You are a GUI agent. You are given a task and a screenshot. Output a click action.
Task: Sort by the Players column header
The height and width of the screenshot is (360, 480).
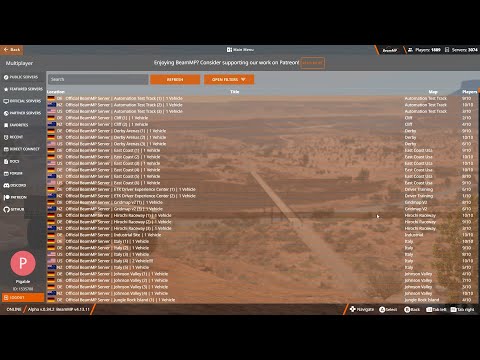[469, 92]
